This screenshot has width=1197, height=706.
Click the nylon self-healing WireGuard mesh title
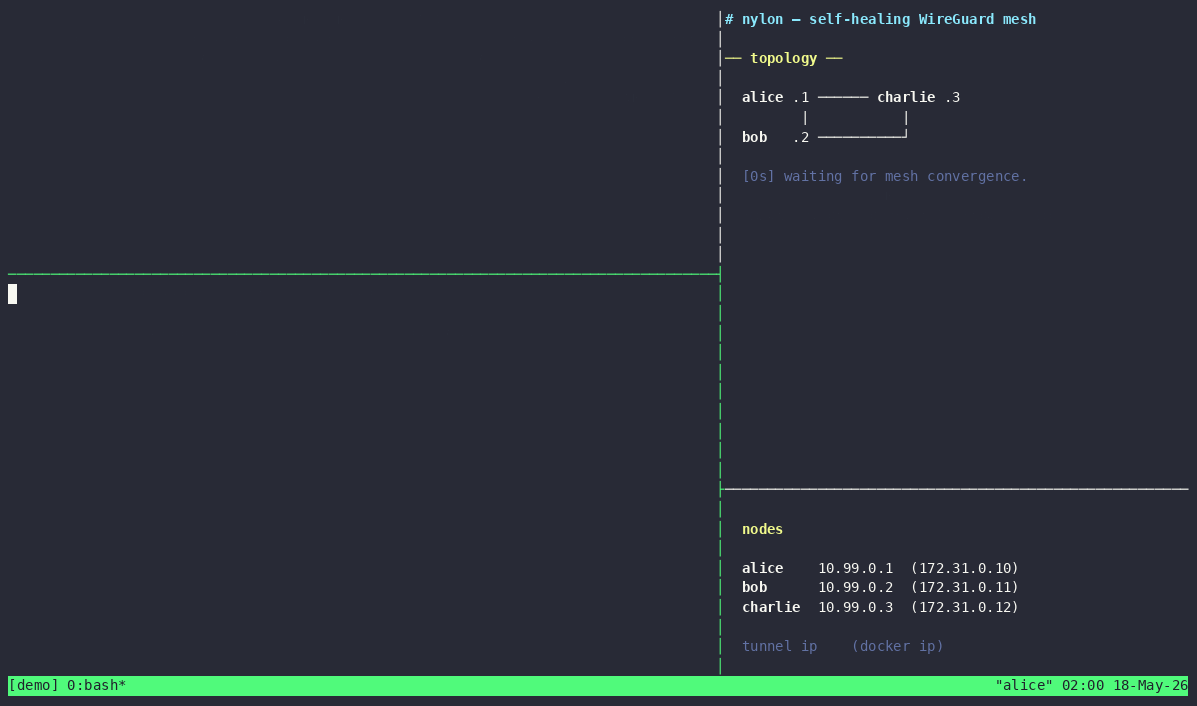pos(880,19)
